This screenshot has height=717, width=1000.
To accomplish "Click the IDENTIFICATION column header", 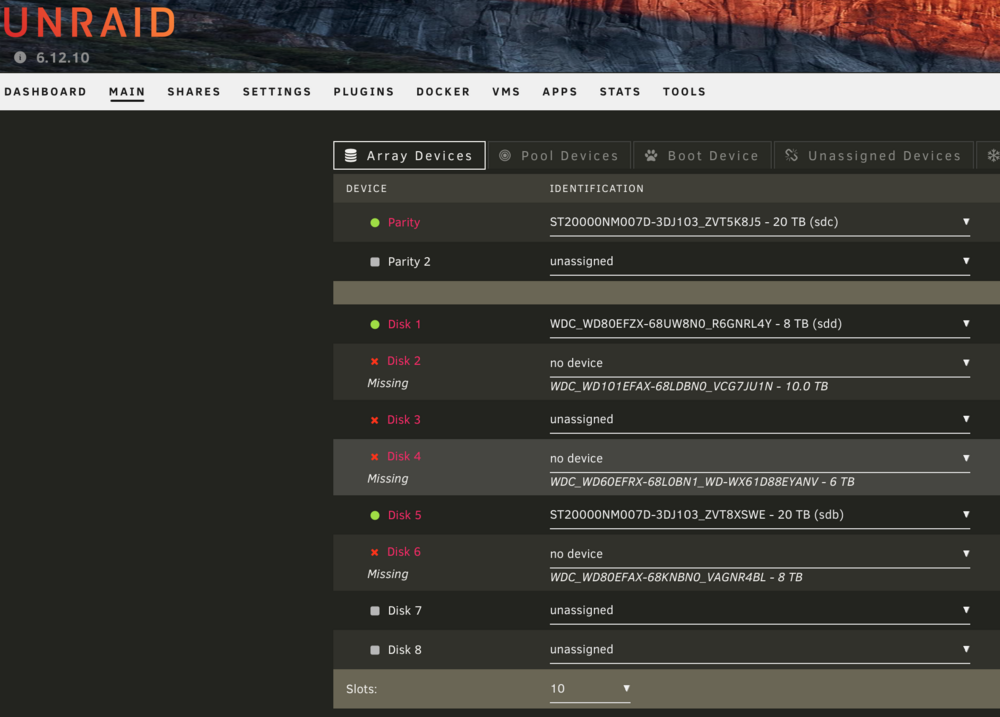I will tap(597, 189).
